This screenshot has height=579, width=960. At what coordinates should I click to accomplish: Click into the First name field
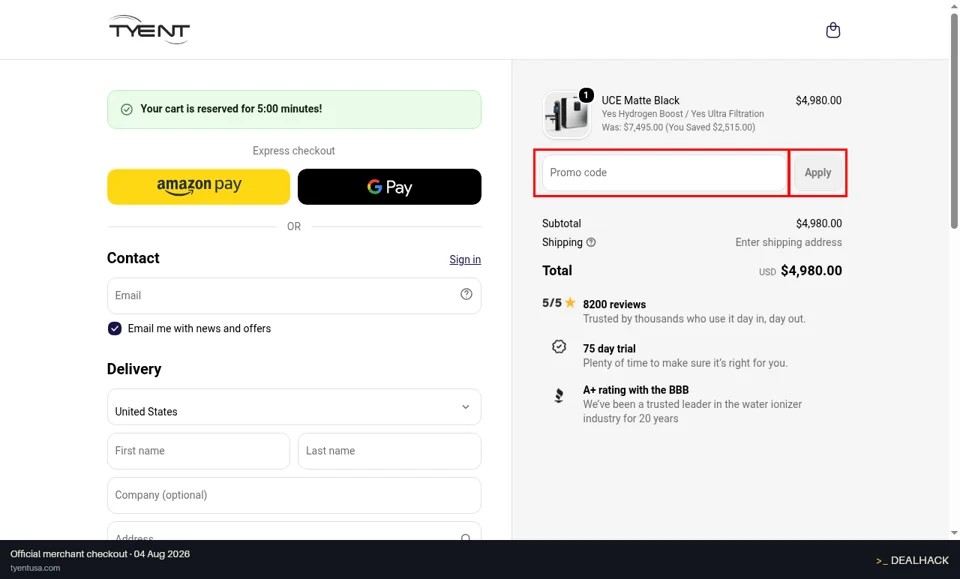pos(198,451)
